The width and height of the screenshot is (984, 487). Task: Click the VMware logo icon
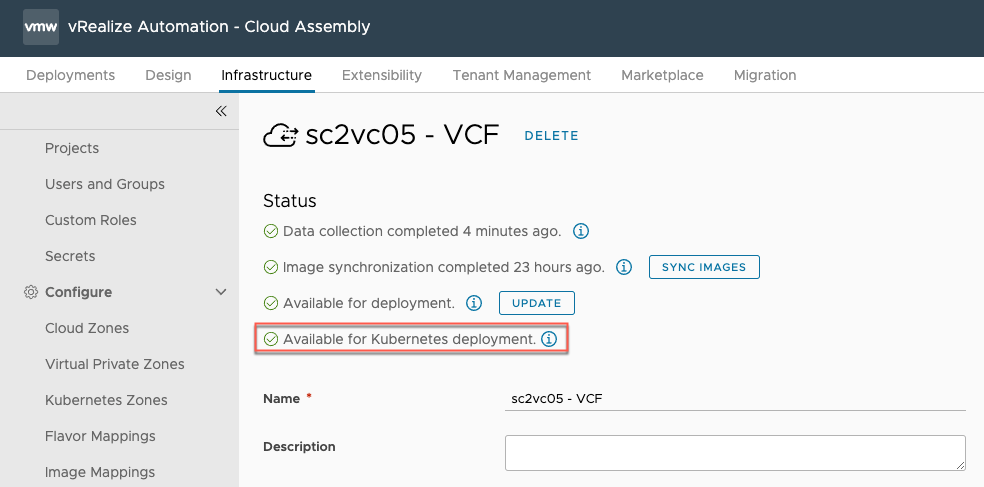pyautogui.click(x=41, y=28)
